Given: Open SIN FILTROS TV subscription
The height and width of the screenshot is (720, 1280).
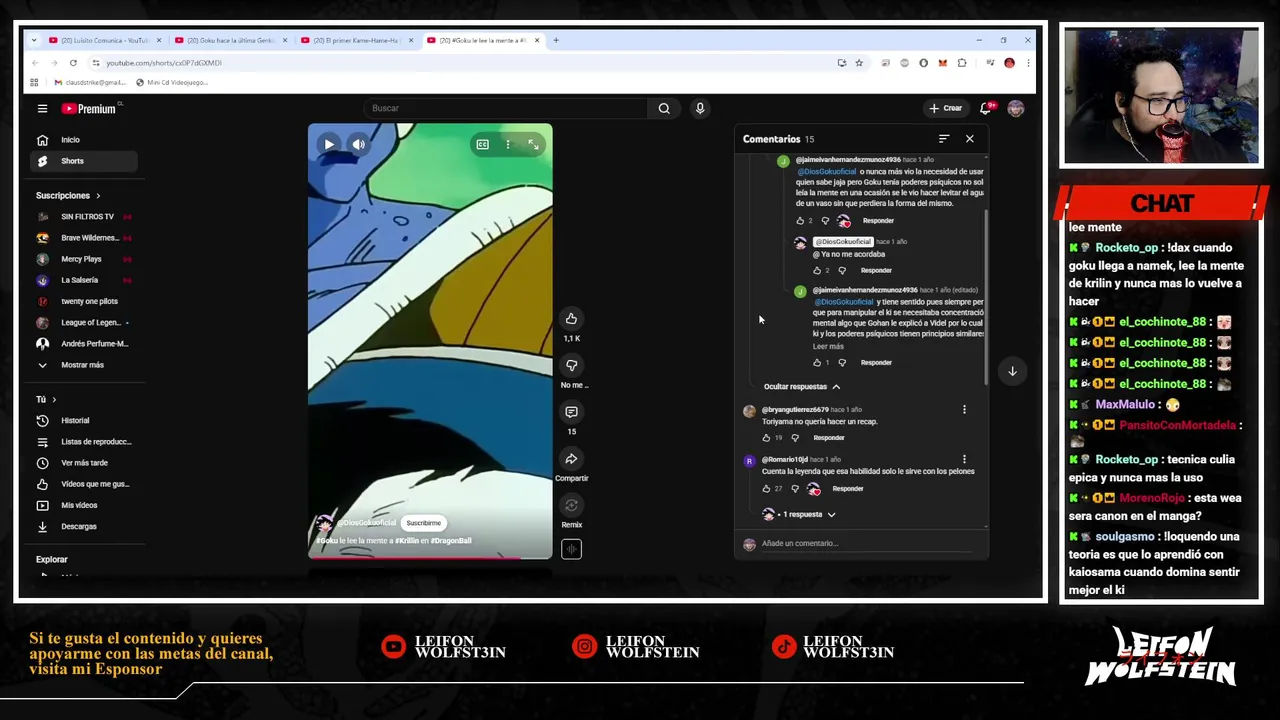Looking at the screenshot, I should [84, 217].
